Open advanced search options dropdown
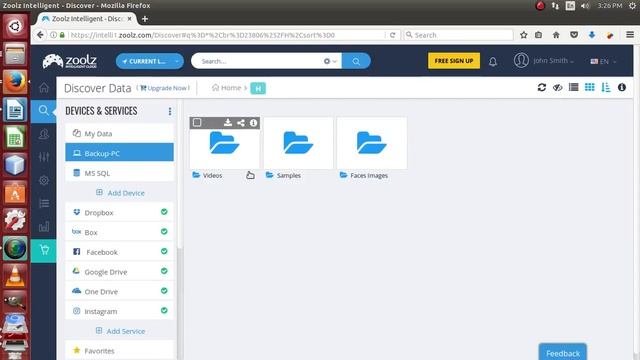Viewport: 640px width, 360px height. 330,61
